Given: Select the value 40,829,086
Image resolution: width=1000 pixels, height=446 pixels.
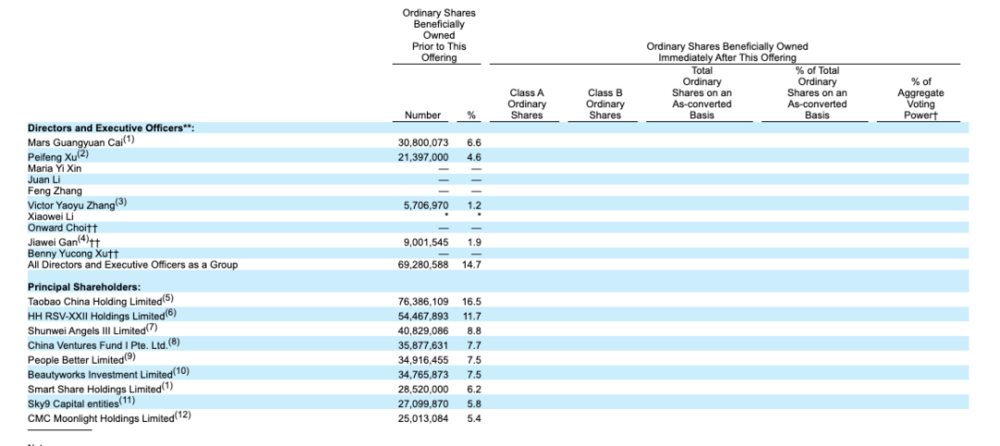Looking at the screenshot, I should click(423, 331).
